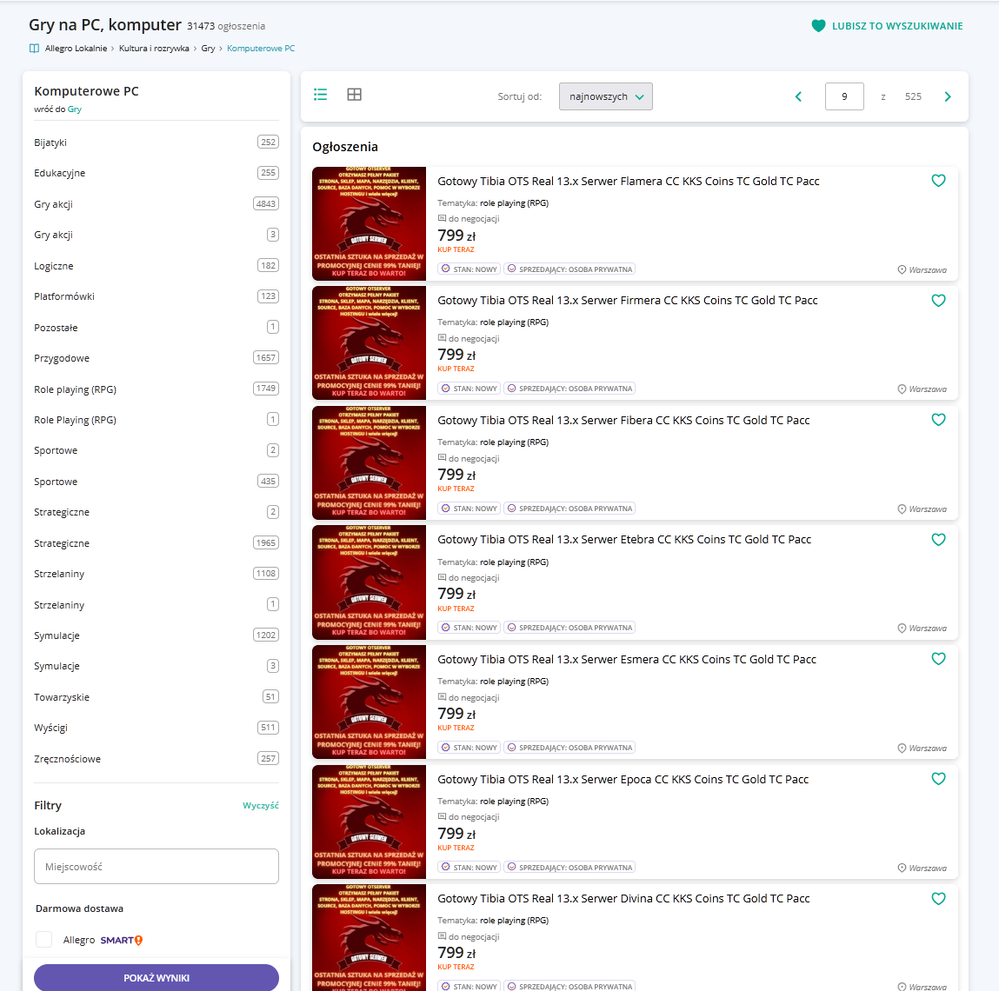The image size is (999, 991).
Task: Open the Flamera listing dragon thumbnail
Action: [369, 224]
